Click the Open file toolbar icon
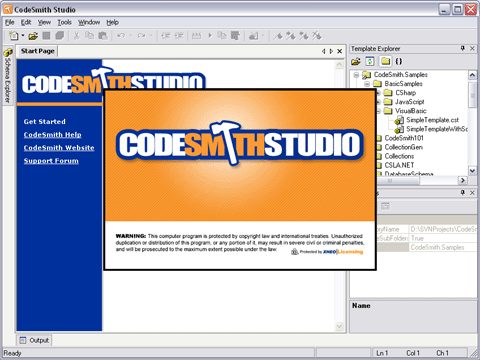This screenshot has width=480, height=360. (x=33, y=36)
